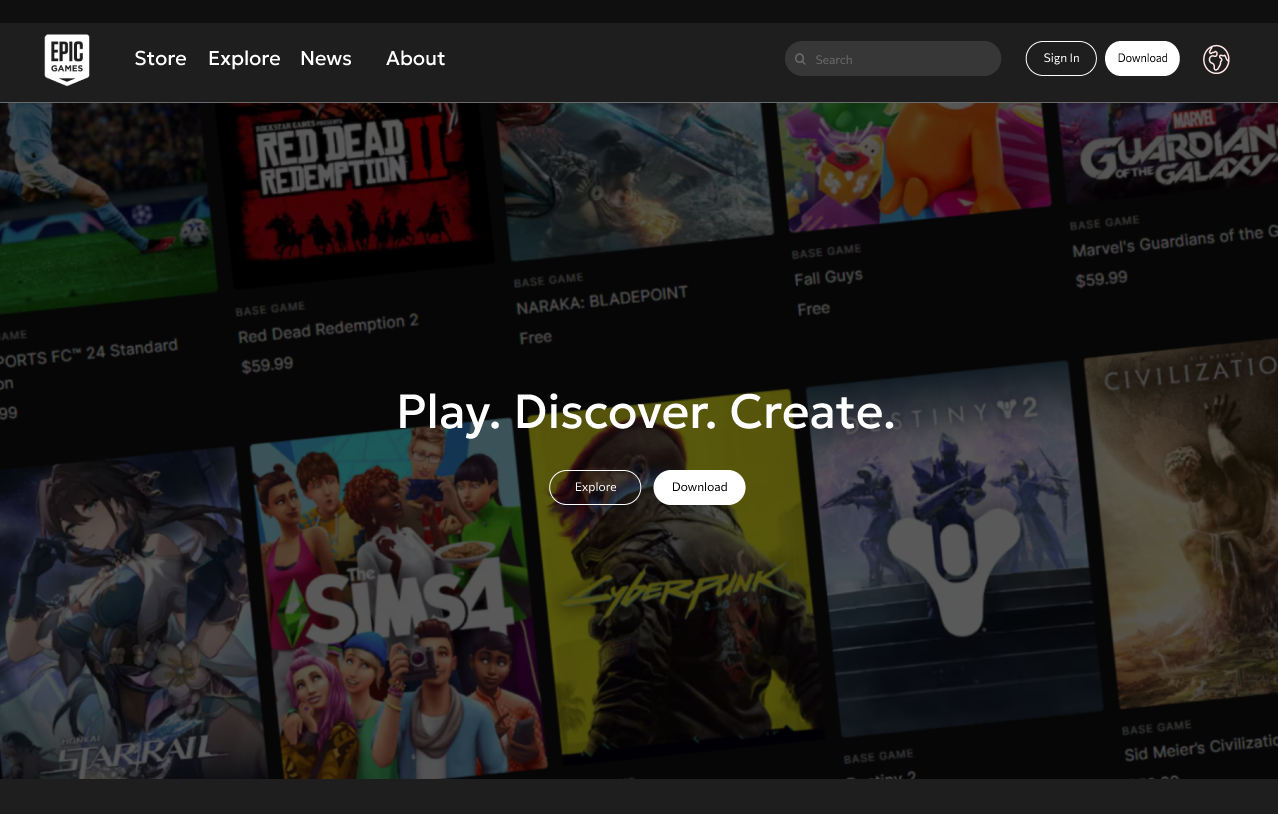Image resolution: width=1278 pixels, height=814 pixels.
Task: Click the Fall Guys game thumbnail
Action: click(x=915, y=160)
